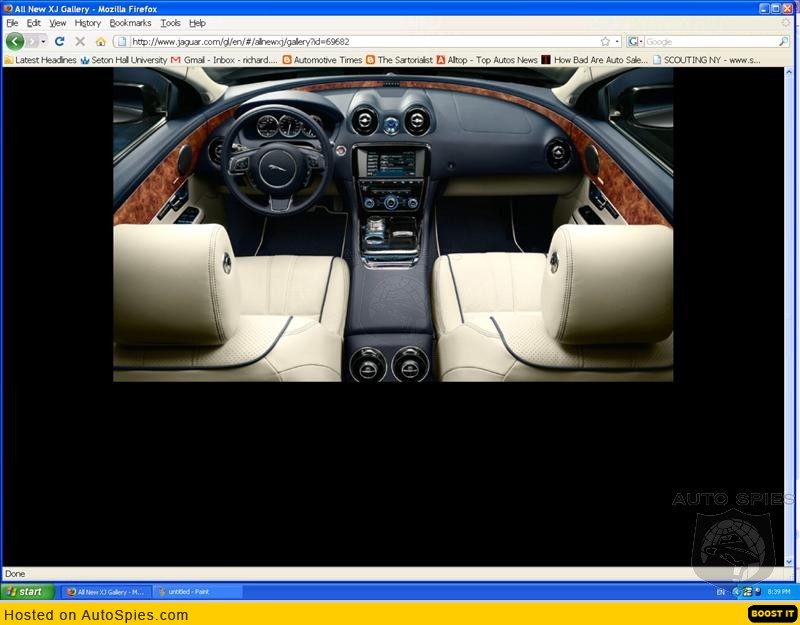Reload the Jaguar gallery page
The image size is (800, 625).
[x=60, y=41]
